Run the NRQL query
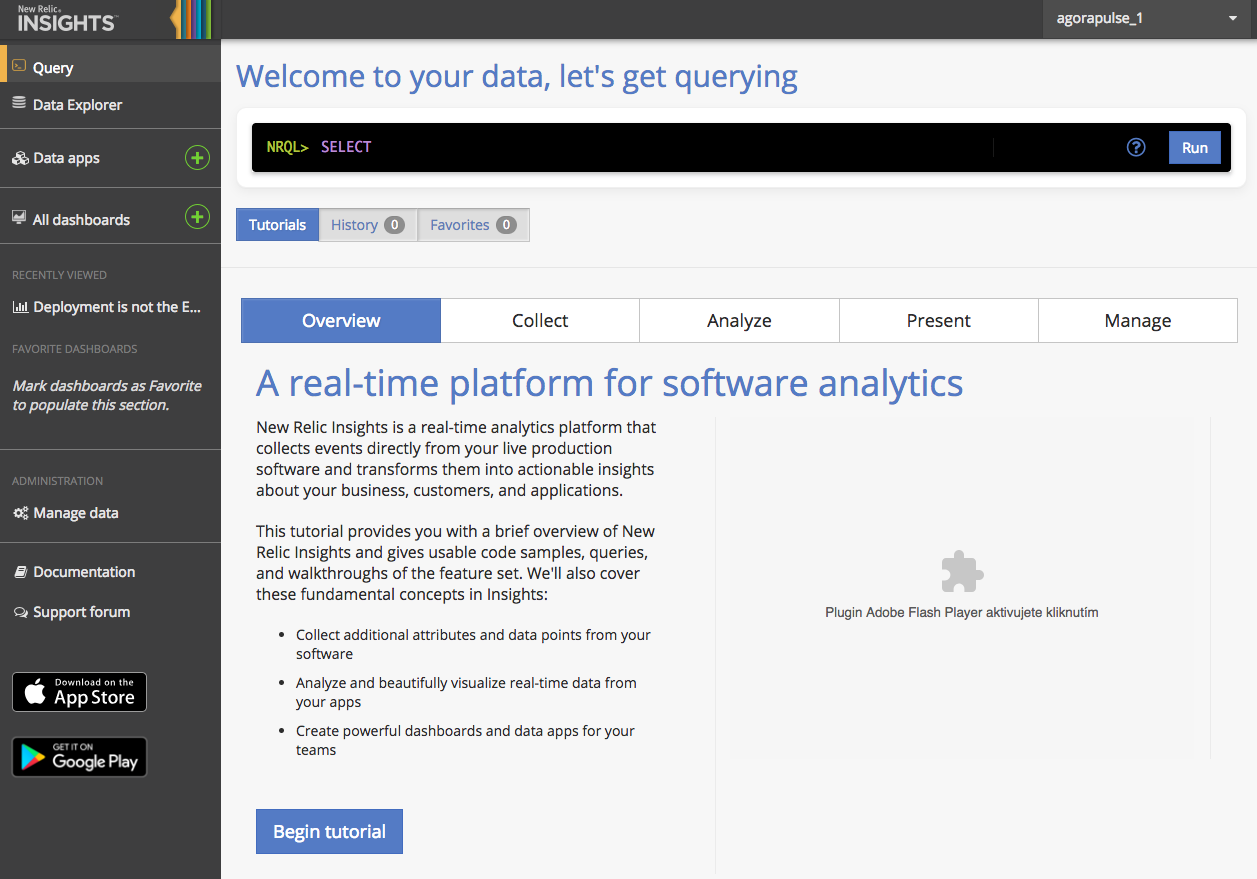This screenshot has width=1257, height=879. (1195, 147)
